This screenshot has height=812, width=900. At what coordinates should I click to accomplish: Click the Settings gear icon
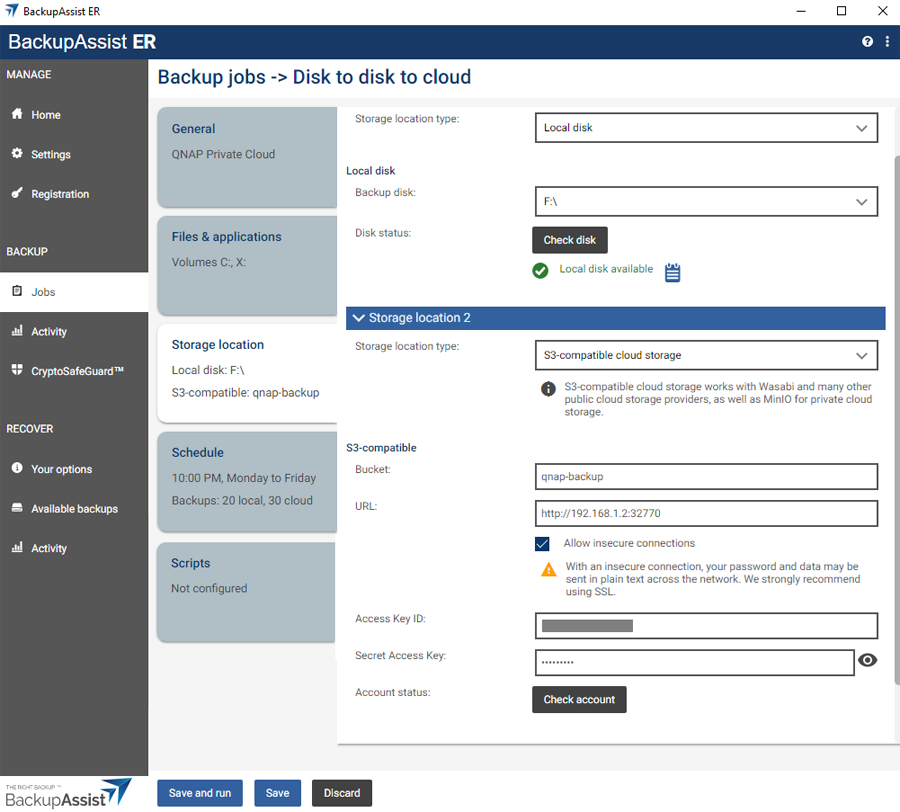[17, 153]
